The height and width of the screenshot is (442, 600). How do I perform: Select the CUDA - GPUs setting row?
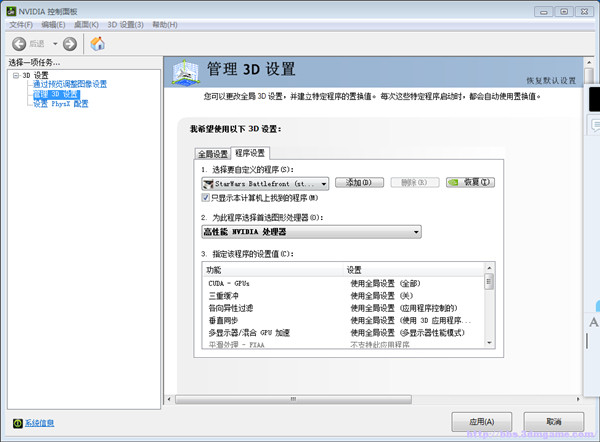point(343,284)
